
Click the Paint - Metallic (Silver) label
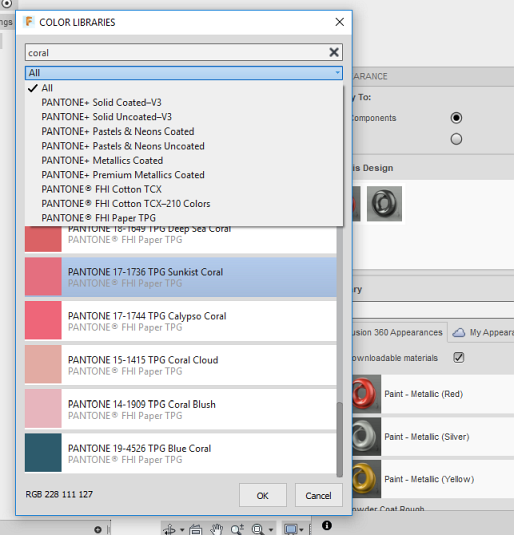(x=427, y=437)
